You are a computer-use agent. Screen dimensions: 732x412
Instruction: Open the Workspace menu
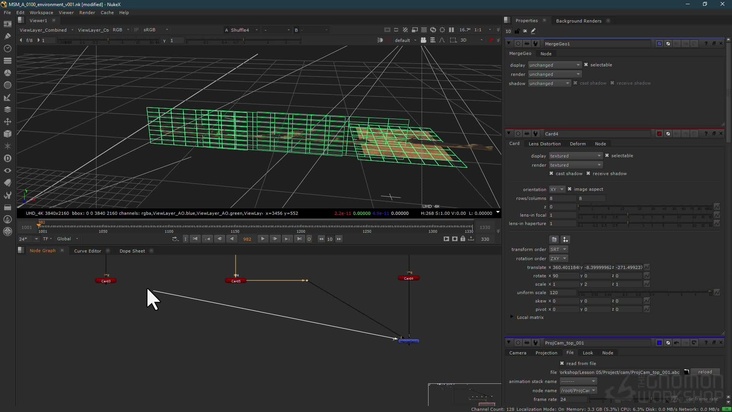tap(41, 13)
